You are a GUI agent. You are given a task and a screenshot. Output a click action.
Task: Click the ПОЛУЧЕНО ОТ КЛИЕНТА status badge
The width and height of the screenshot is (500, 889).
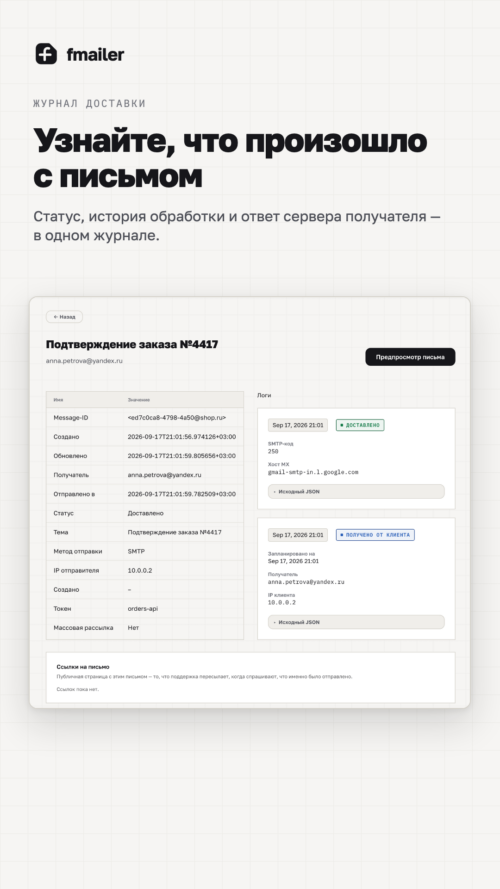click(375, 535)
